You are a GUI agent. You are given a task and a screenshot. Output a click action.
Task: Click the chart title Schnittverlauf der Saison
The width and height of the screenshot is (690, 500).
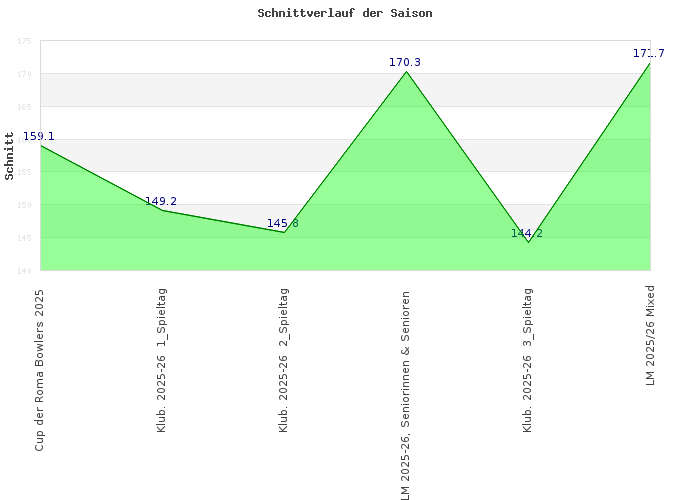click(x=345, y=13)
